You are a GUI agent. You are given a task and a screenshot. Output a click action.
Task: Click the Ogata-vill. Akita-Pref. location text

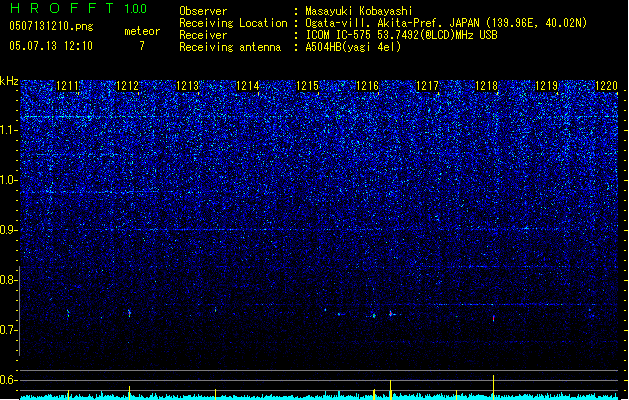[446, 23]
